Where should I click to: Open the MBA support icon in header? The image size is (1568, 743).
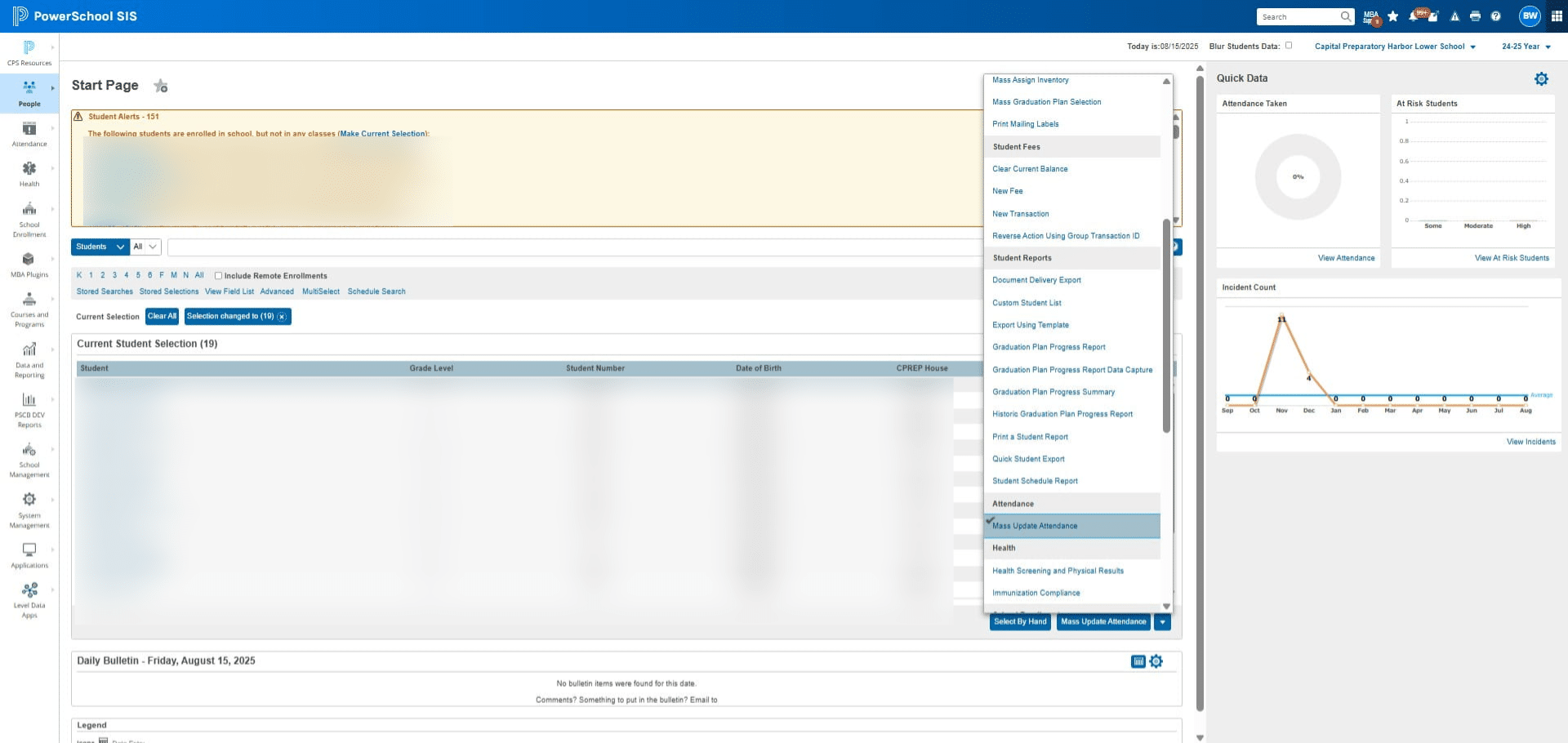click(x=1371, y=16)
